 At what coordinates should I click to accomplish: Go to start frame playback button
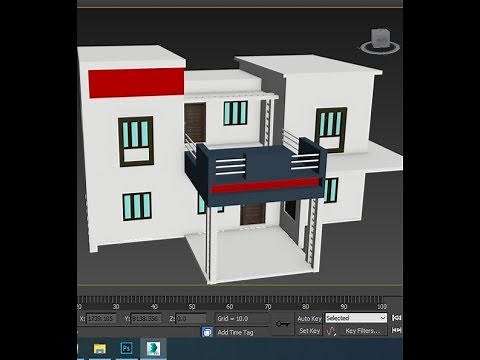pos(396,318)
